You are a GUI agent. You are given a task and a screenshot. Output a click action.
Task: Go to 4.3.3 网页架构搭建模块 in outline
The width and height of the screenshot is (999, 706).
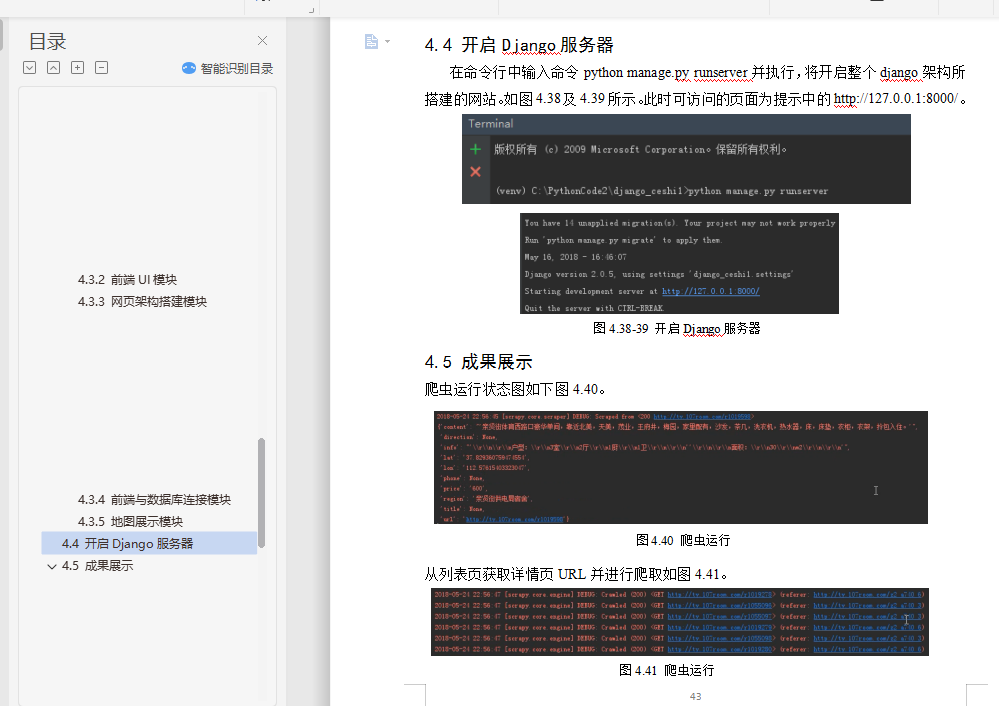pos(142,301)
